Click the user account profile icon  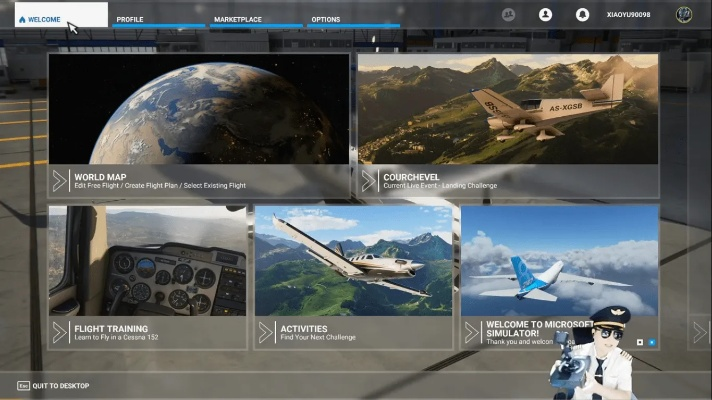coord(545,15)
